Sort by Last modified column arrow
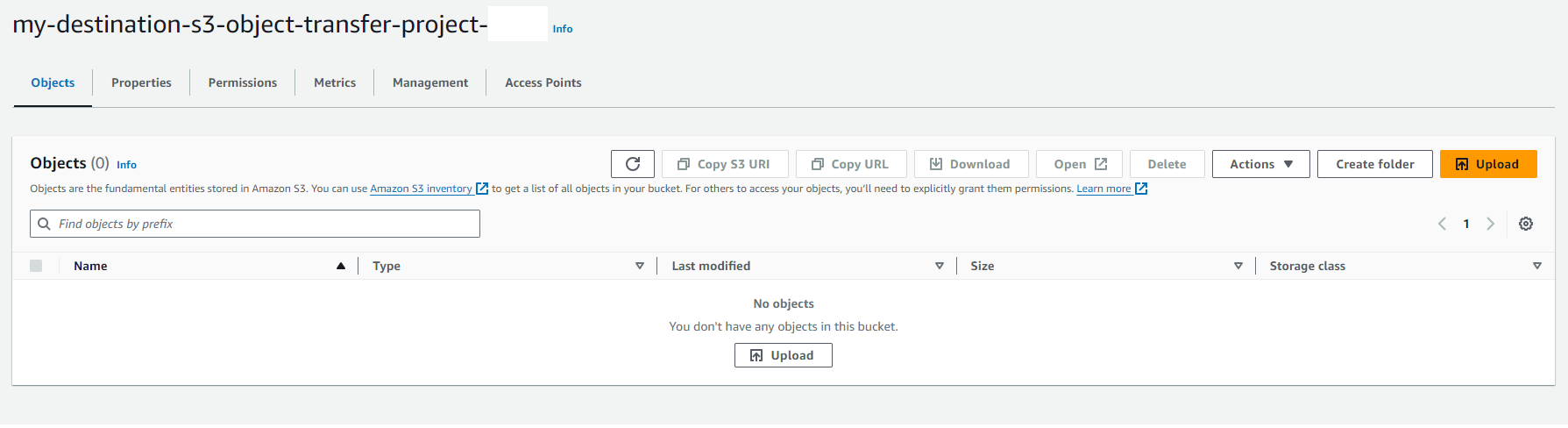The width and height of the screenshot is (1568, 428). point(940,266)
